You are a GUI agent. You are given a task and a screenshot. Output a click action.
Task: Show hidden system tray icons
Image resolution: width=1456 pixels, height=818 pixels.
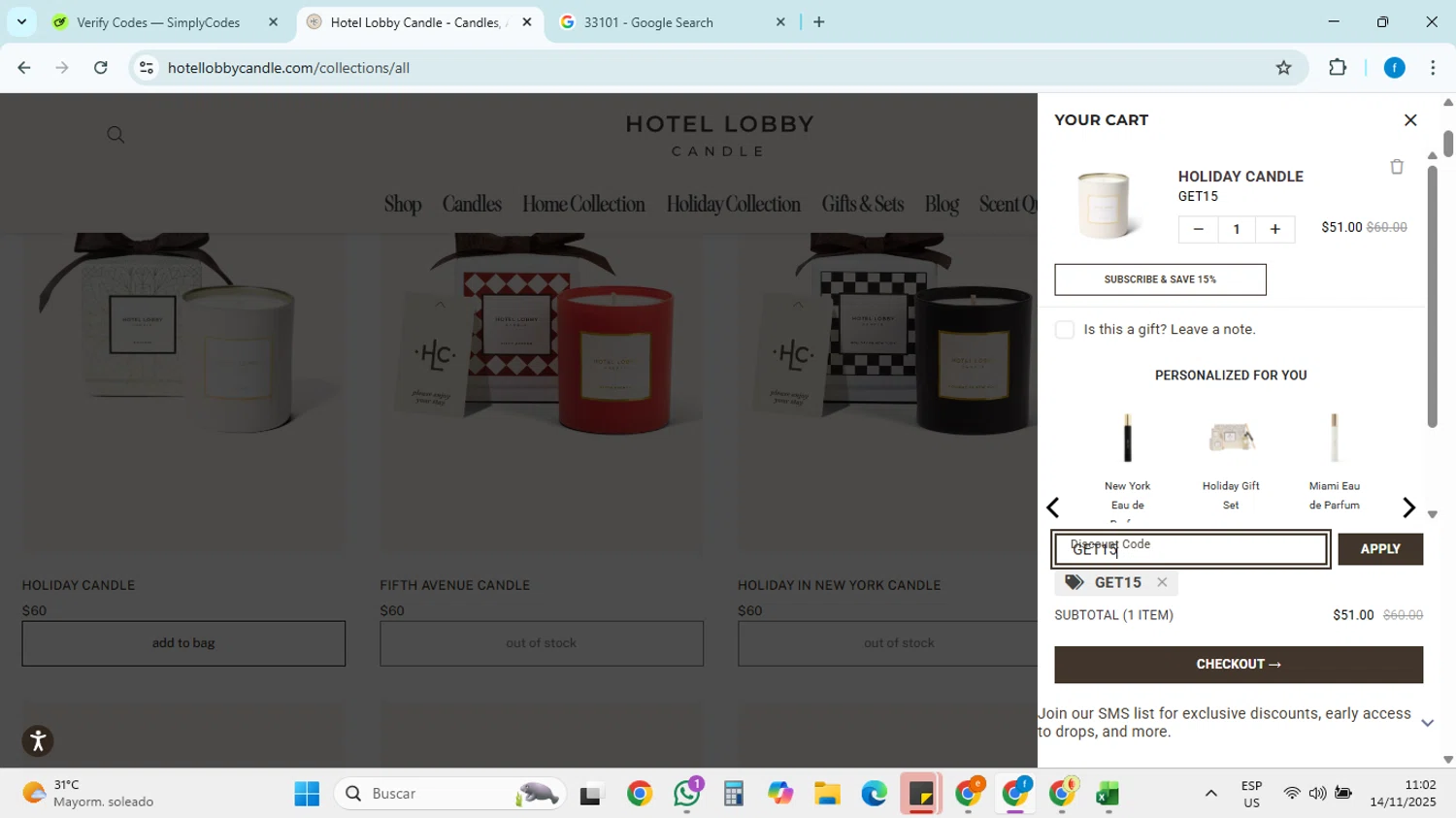(1210, 794)
